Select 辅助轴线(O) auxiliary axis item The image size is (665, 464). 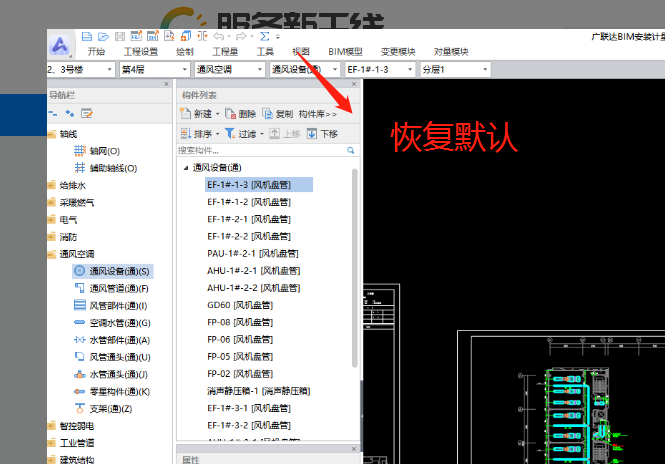[x=106, y=168]
